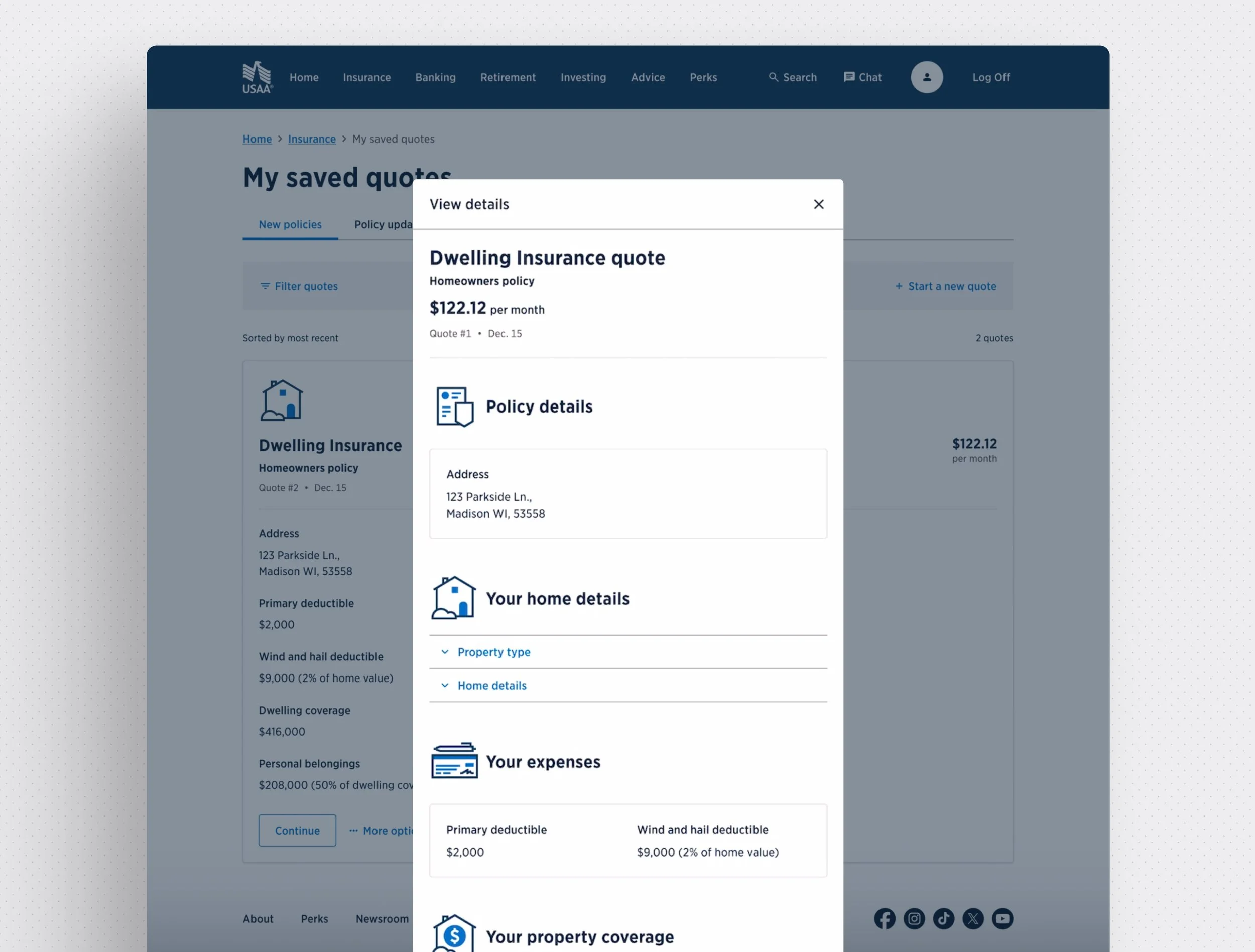Start a new quote

pos(946,286)
